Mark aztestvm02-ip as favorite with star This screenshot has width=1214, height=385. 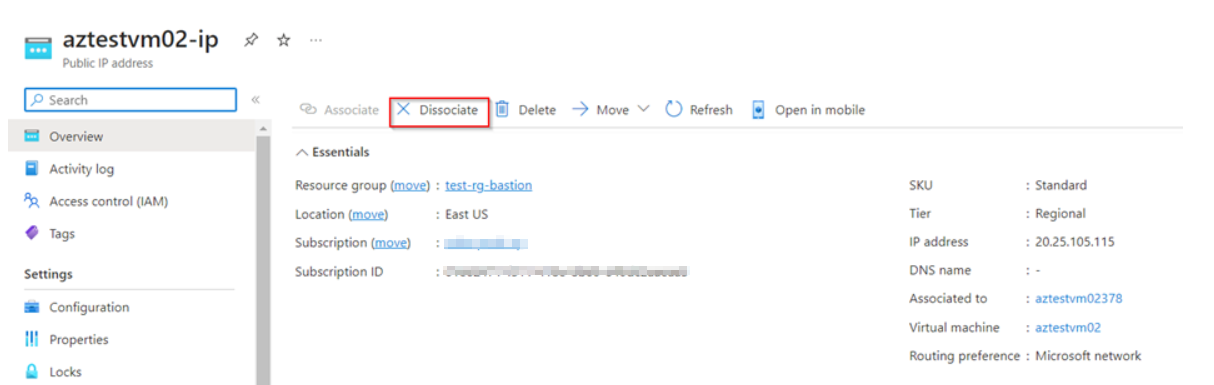(x=283, y=40)
